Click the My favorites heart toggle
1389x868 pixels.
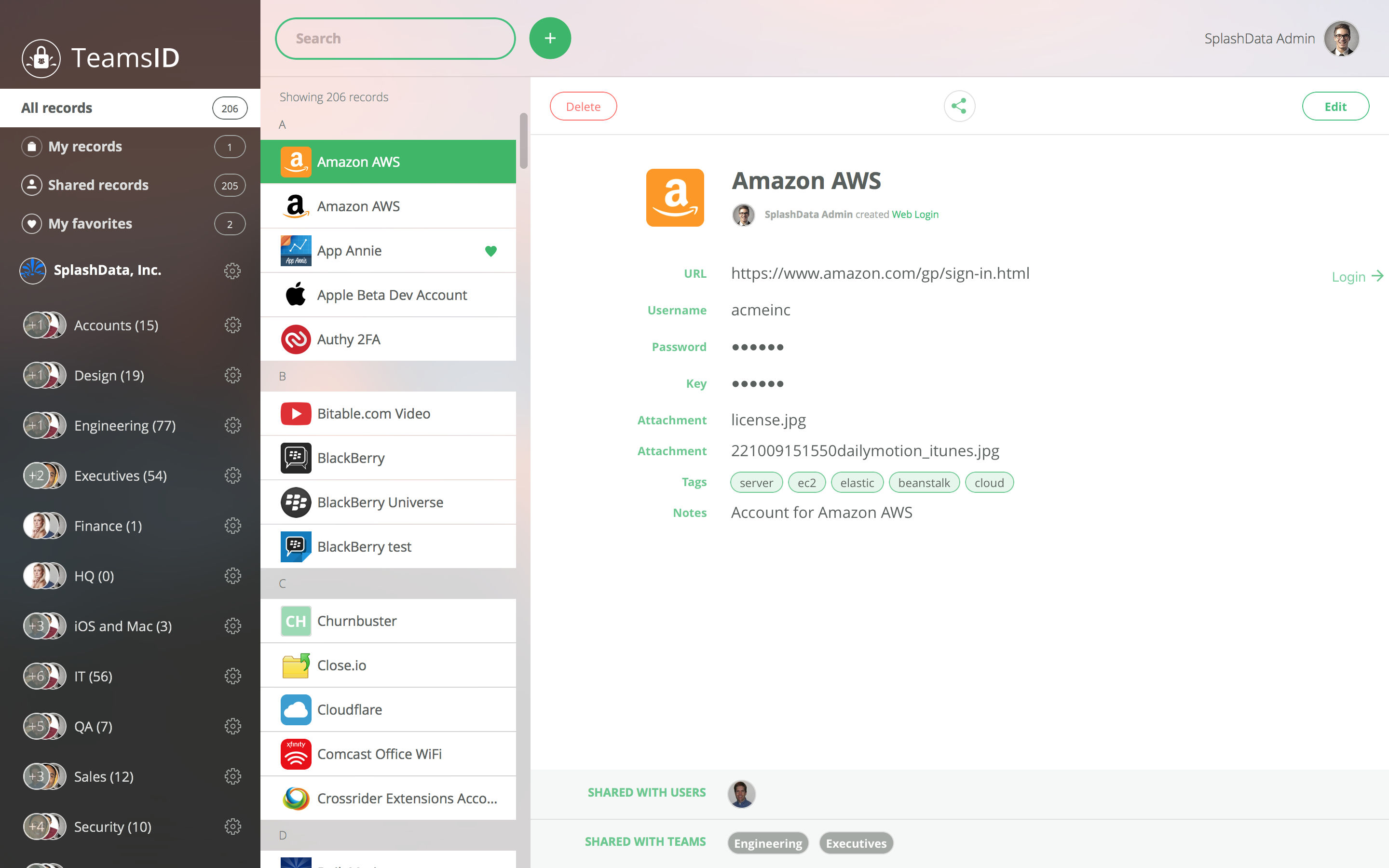(x=32, y=223)
